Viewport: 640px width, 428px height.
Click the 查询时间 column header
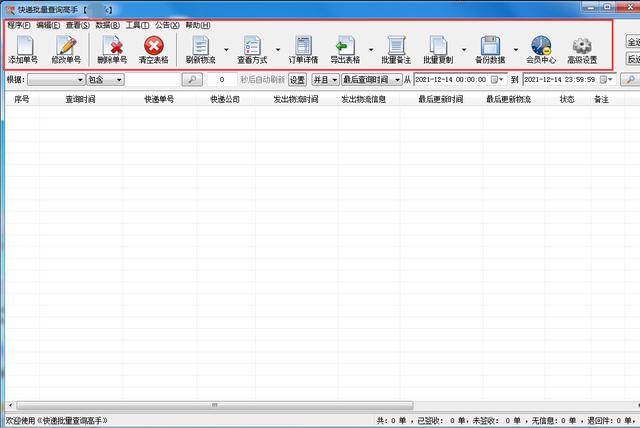pyautogui.click(x=80, y=99)
